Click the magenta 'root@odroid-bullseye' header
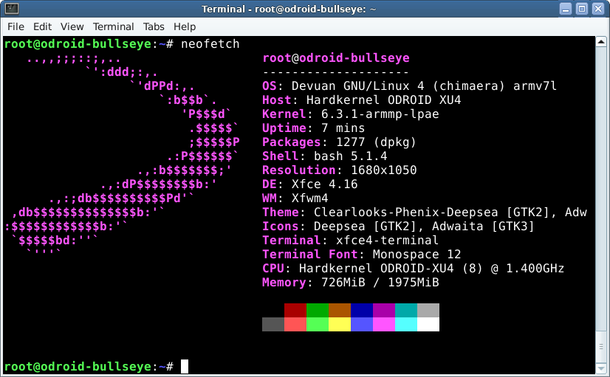Viewport: 610px width, 377px height. pyautogui.click(x=336, y=58)
